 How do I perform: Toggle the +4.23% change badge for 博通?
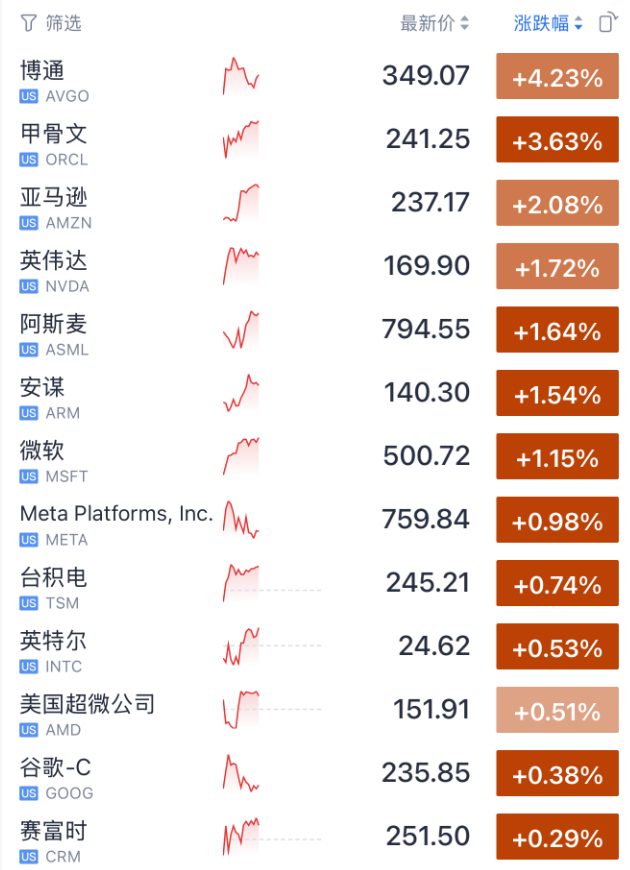point(557,76)
